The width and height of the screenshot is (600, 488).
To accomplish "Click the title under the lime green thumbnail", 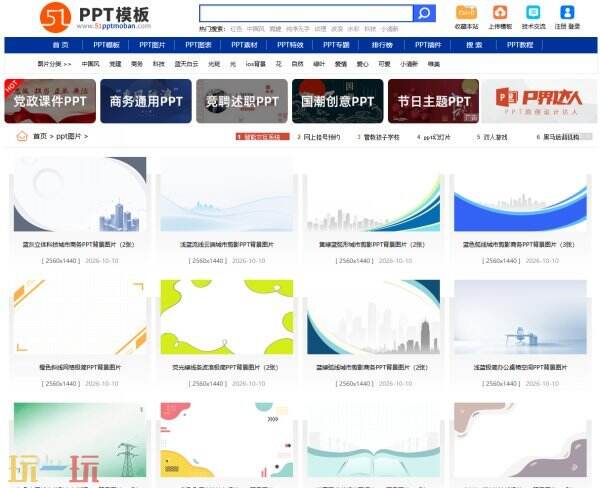I will point(225,367).
